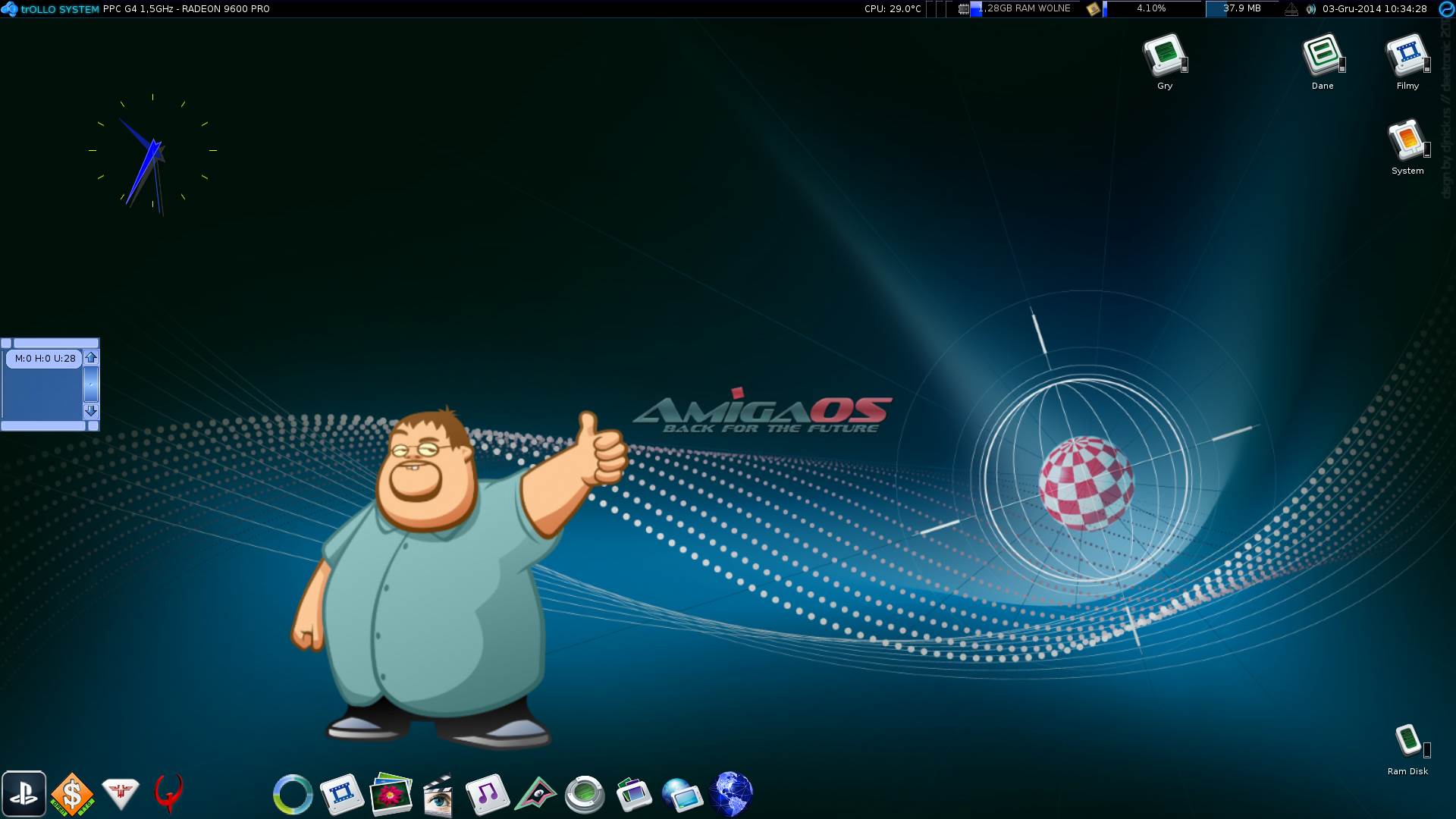Image resolution: width=1456 pixels, height=819 pixels.
Task: Click the scrollbar thumb in small widget
Action: pos(91,383)
